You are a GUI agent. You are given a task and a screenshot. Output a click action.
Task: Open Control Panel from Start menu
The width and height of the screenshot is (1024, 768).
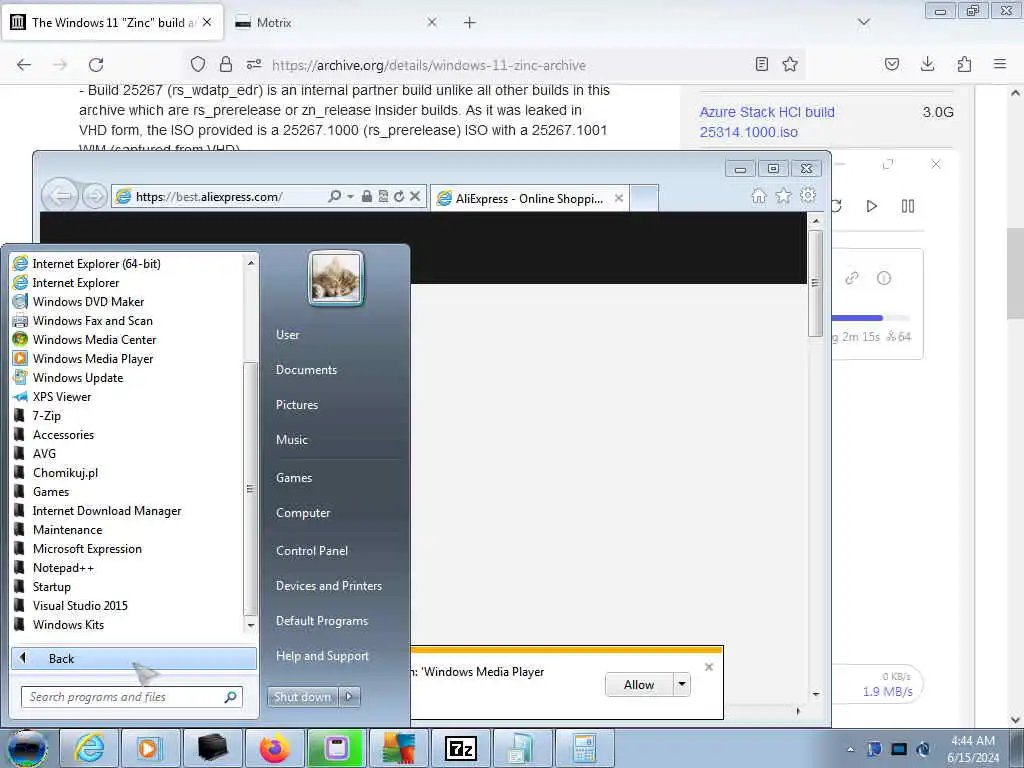tap(312, 551)
